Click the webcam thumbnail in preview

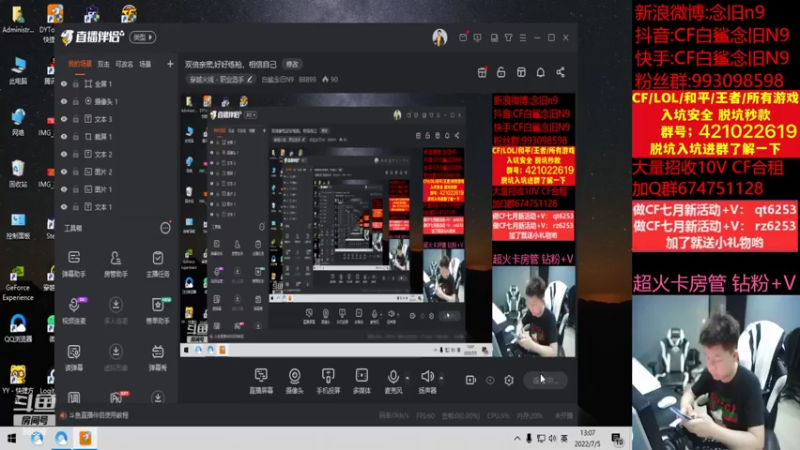point(533,311)
